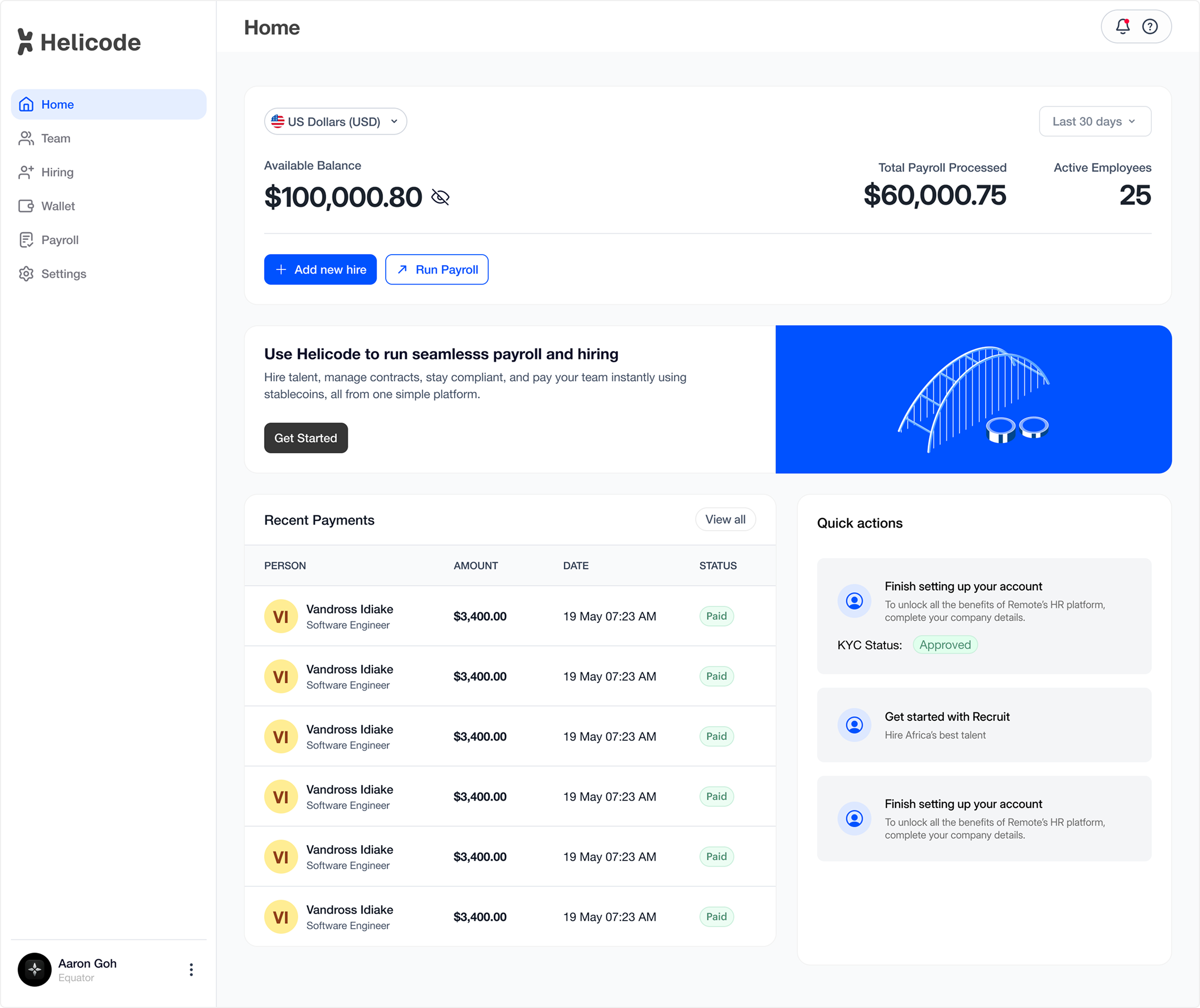Select Home in the navigation menu
The height and width of the screenshot is (1008, 1200).
tap(57, 104)
